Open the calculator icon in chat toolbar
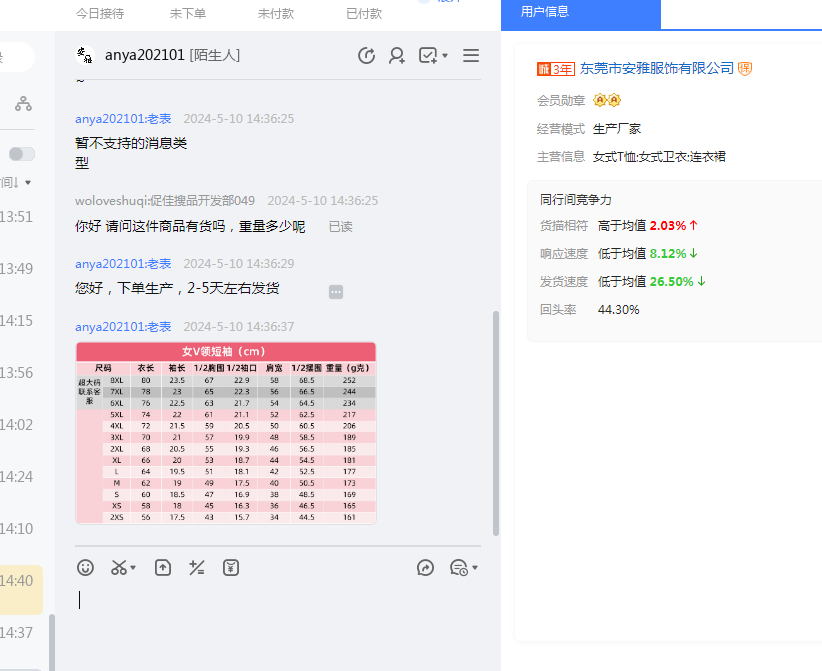 point(197,567)
